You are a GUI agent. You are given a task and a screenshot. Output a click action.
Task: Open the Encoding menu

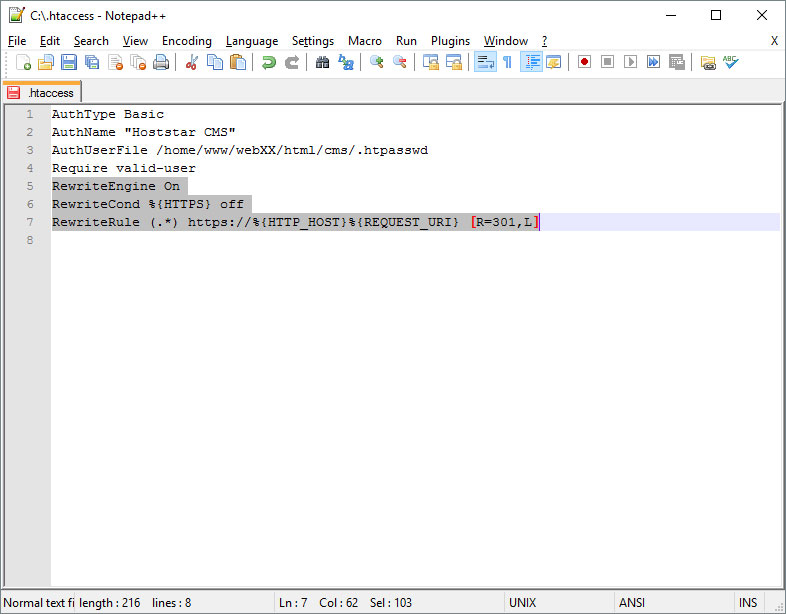click(x=186, y=41)
